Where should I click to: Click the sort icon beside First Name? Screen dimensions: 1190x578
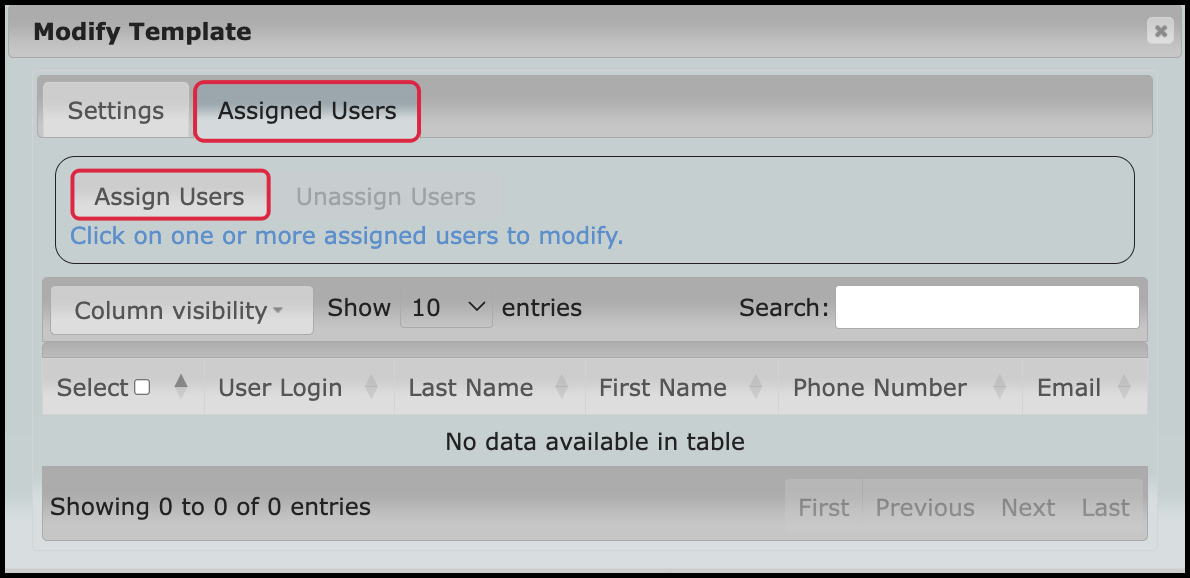pos(756,387)
